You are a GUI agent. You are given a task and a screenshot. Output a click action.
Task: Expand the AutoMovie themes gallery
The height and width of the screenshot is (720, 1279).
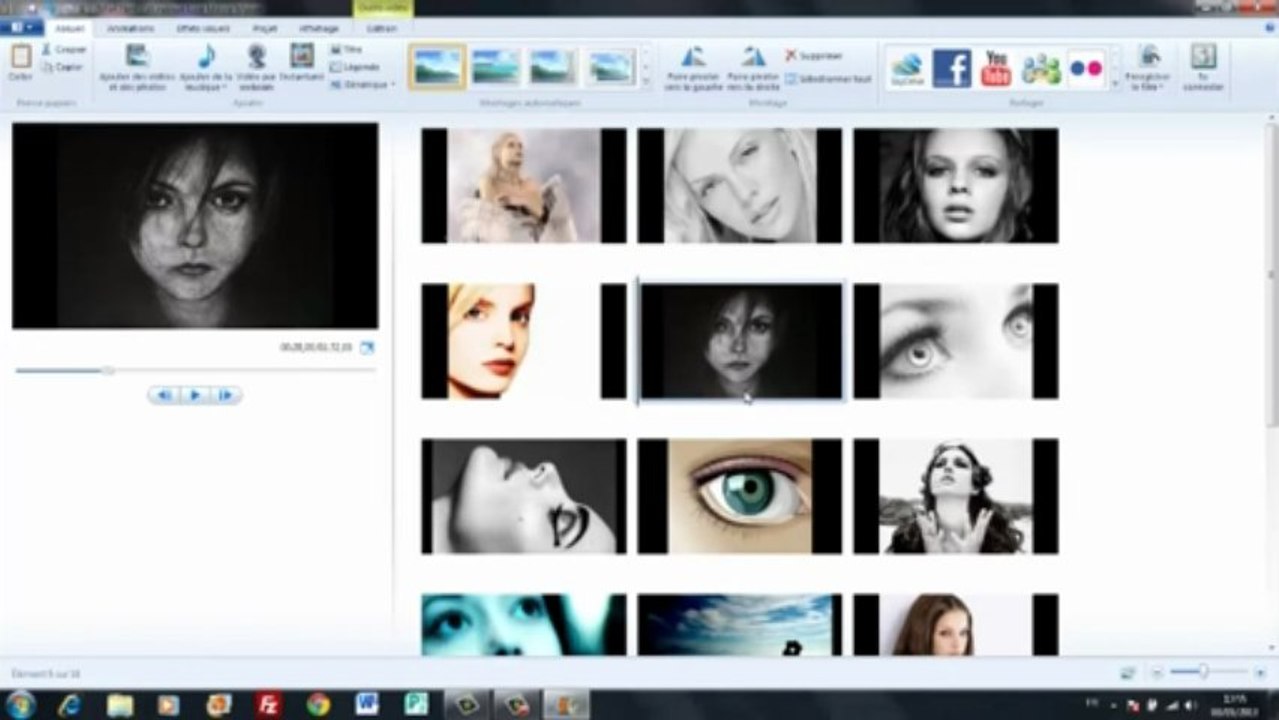[645, 82]
